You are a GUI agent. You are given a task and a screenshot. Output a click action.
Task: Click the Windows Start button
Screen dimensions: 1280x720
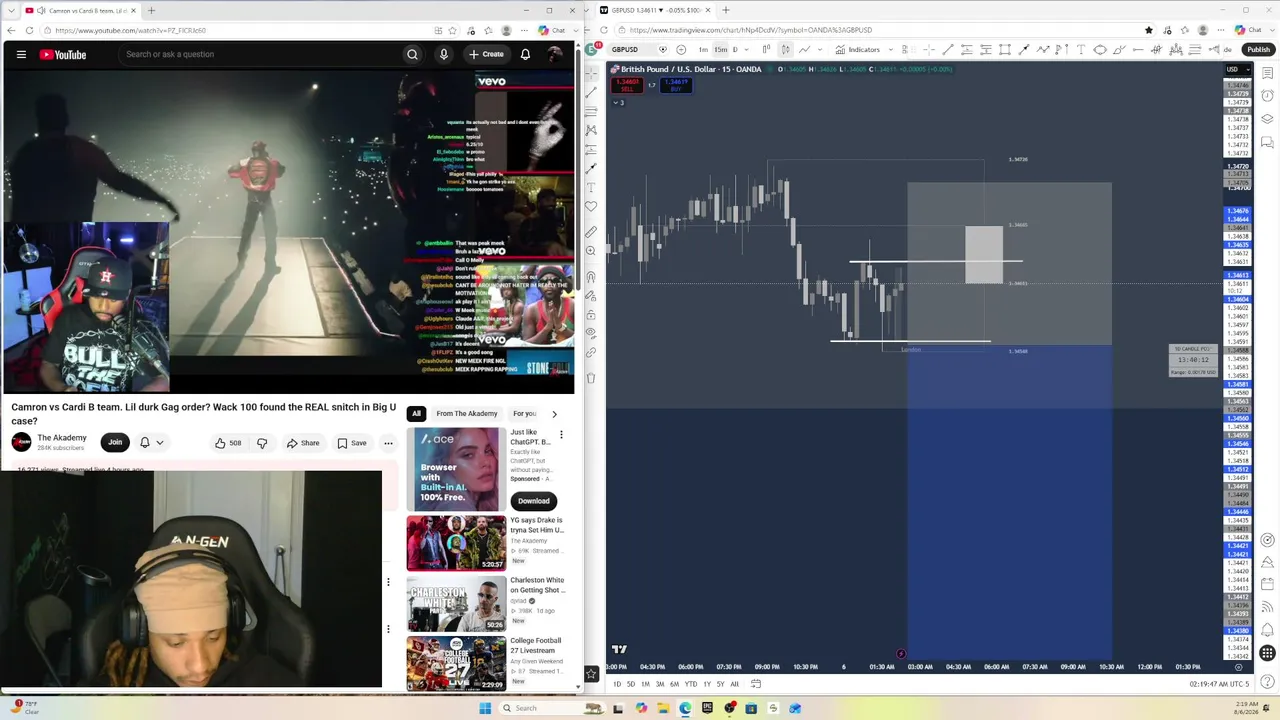click(485, 708)
